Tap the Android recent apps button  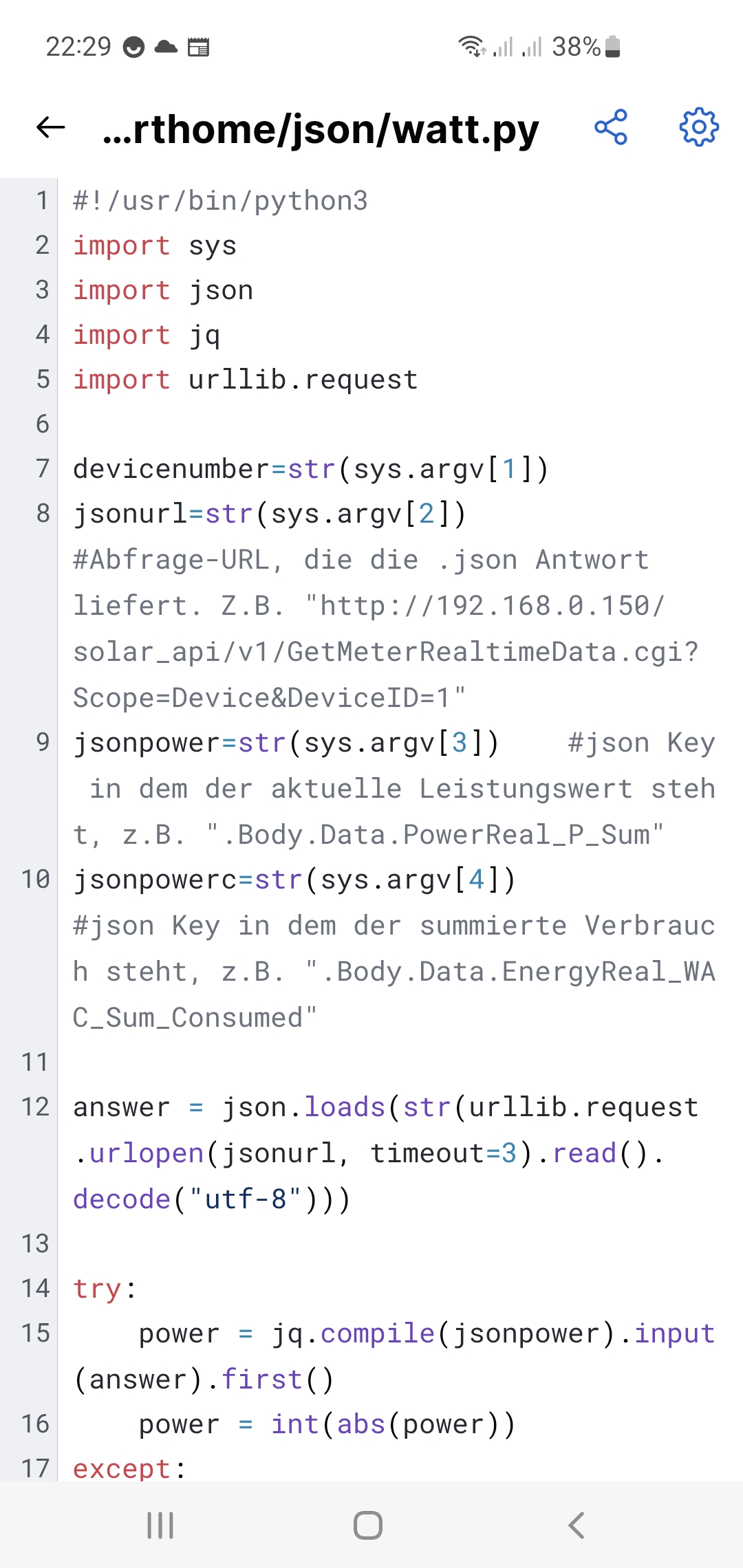click(160, 1525)
